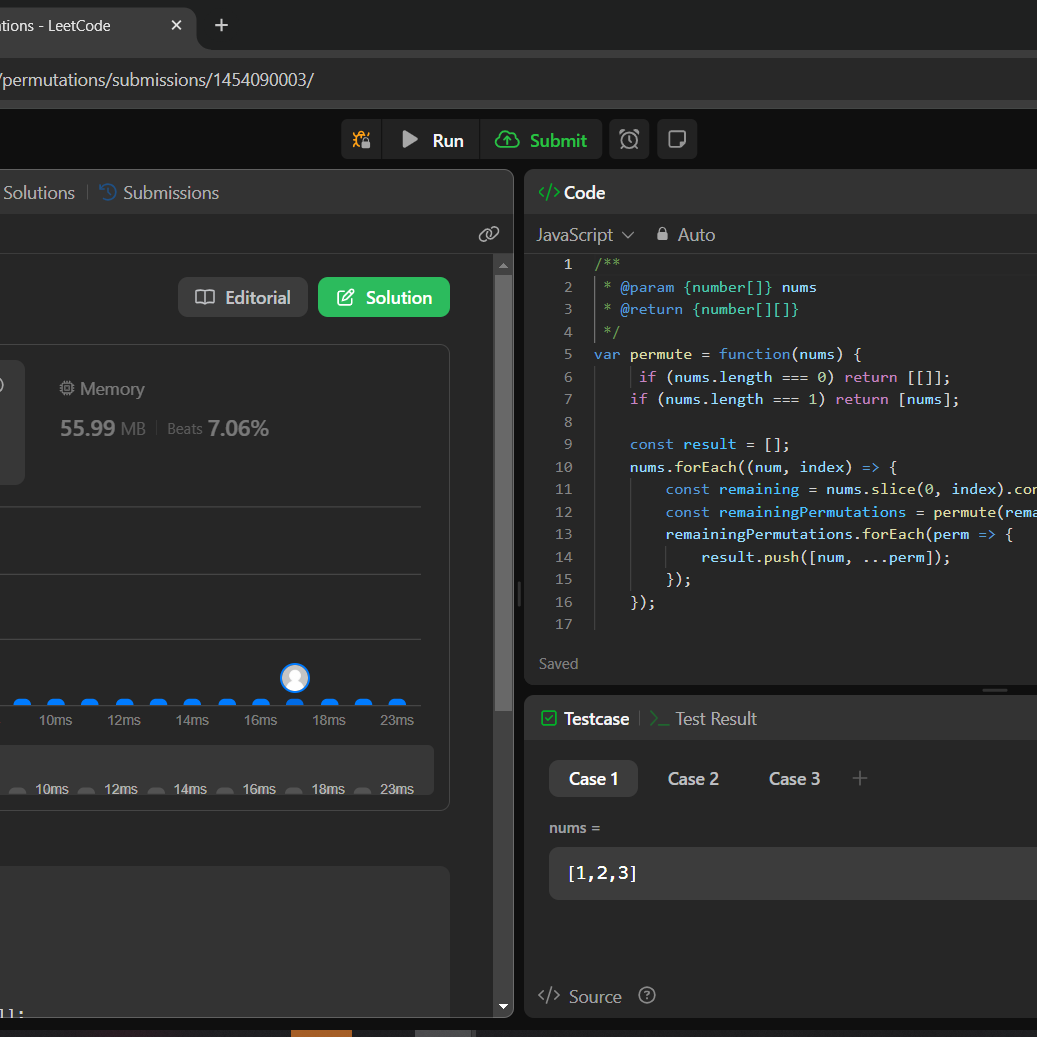Click the Auto lock icon
This screenshot has height=1037, width=1037.
click(662, 234)
